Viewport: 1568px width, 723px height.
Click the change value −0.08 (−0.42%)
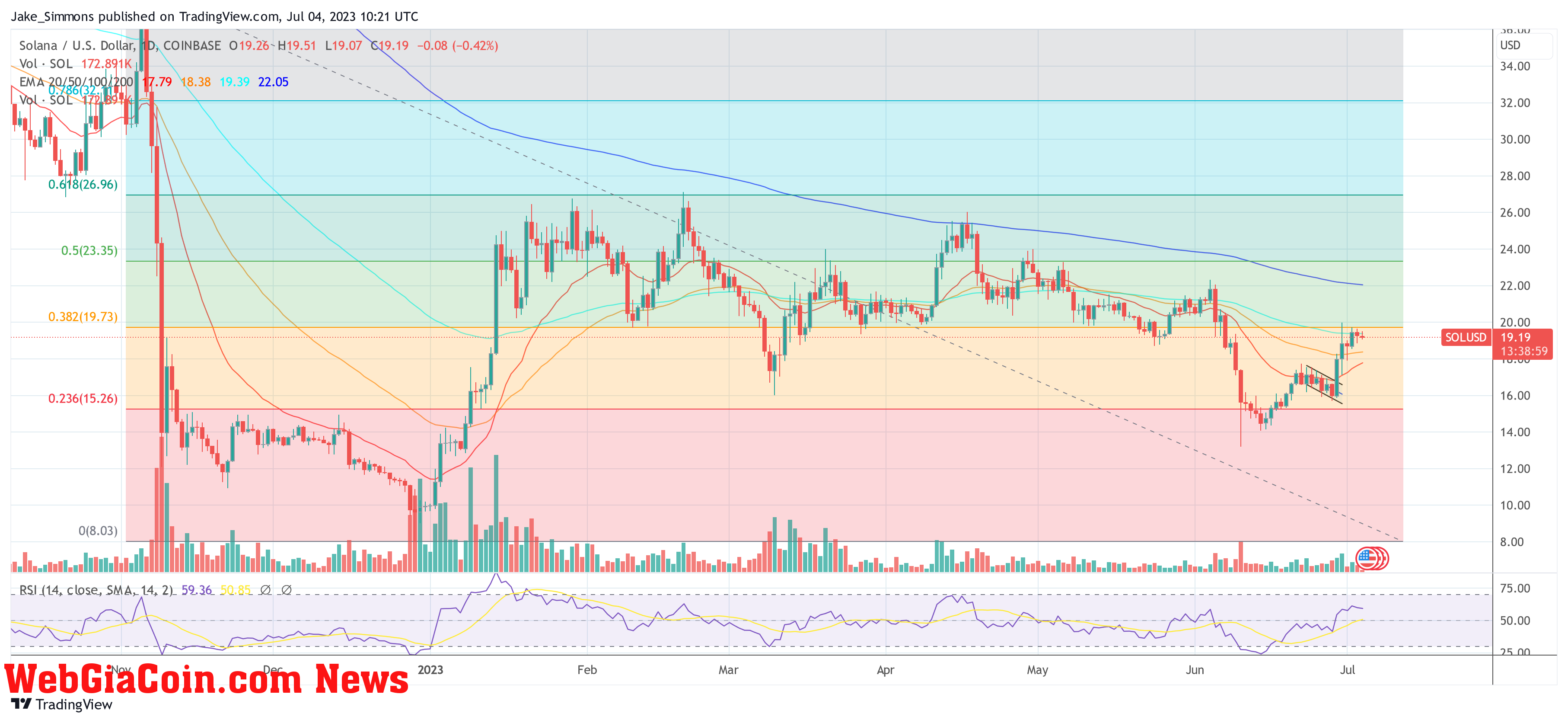click(457, 46)
